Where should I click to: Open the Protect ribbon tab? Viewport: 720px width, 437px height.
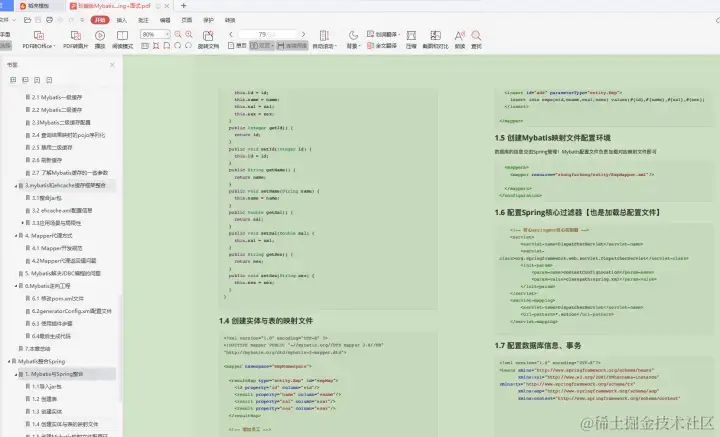208,20
